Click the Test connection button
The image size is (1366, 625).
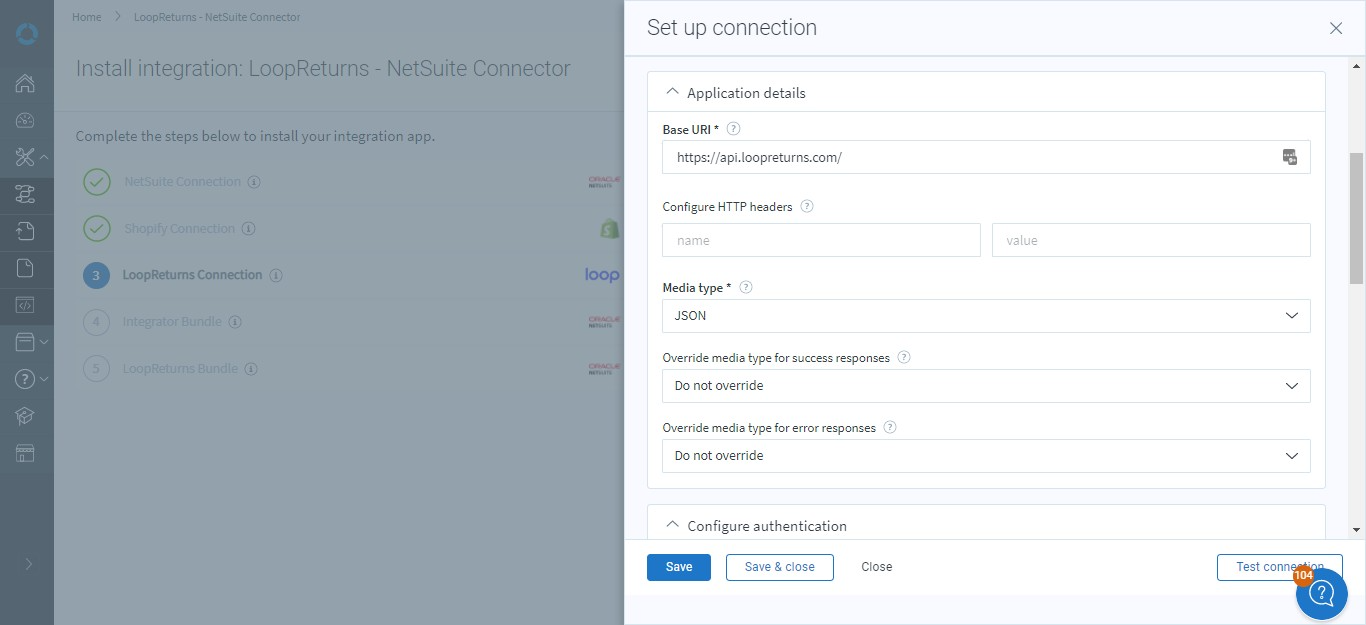point(1280,567)
